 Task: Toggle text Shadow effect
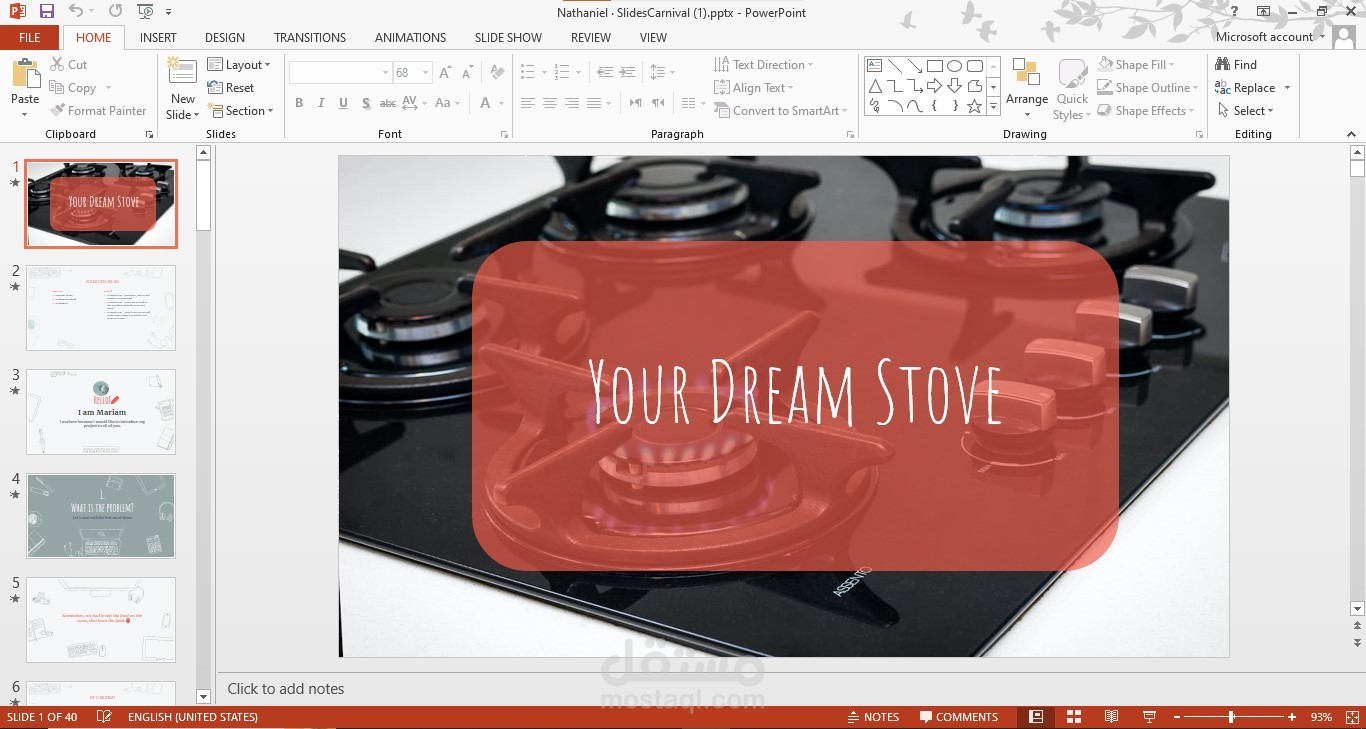(366, 103)
